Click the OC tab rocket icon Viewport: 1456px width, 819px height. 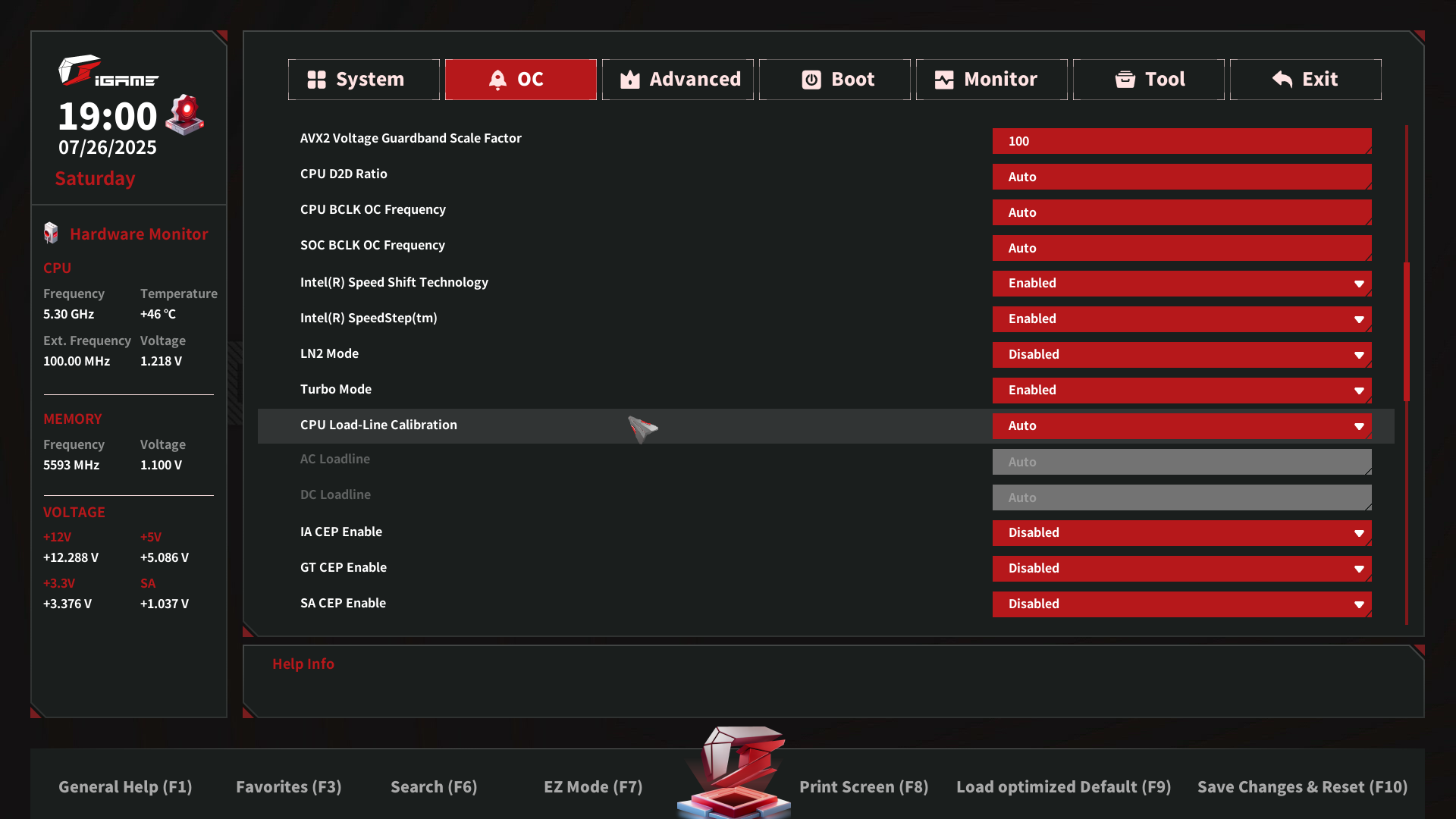pyautogui.click(x=497, y=80)
